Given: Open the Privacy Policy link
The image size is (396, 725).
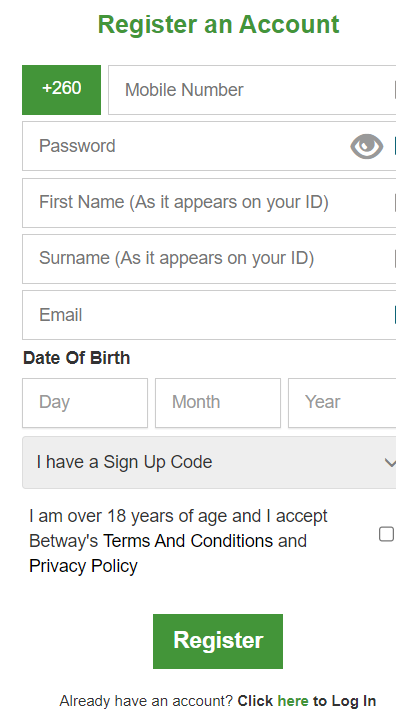Looking at the screenshot, I should (x=83, y=566).
